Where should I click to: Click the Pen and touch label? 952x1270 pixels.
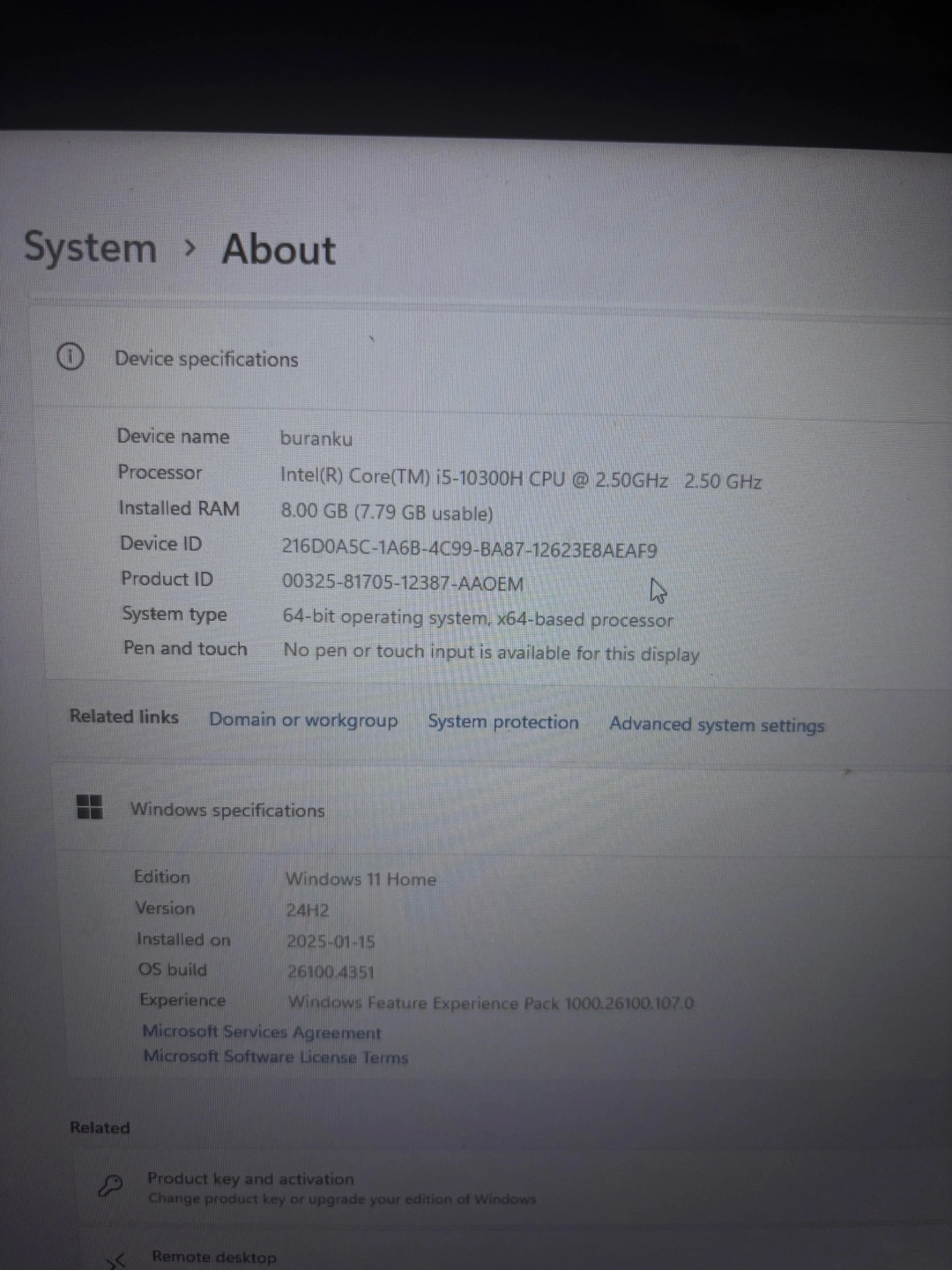click(185, 648)
